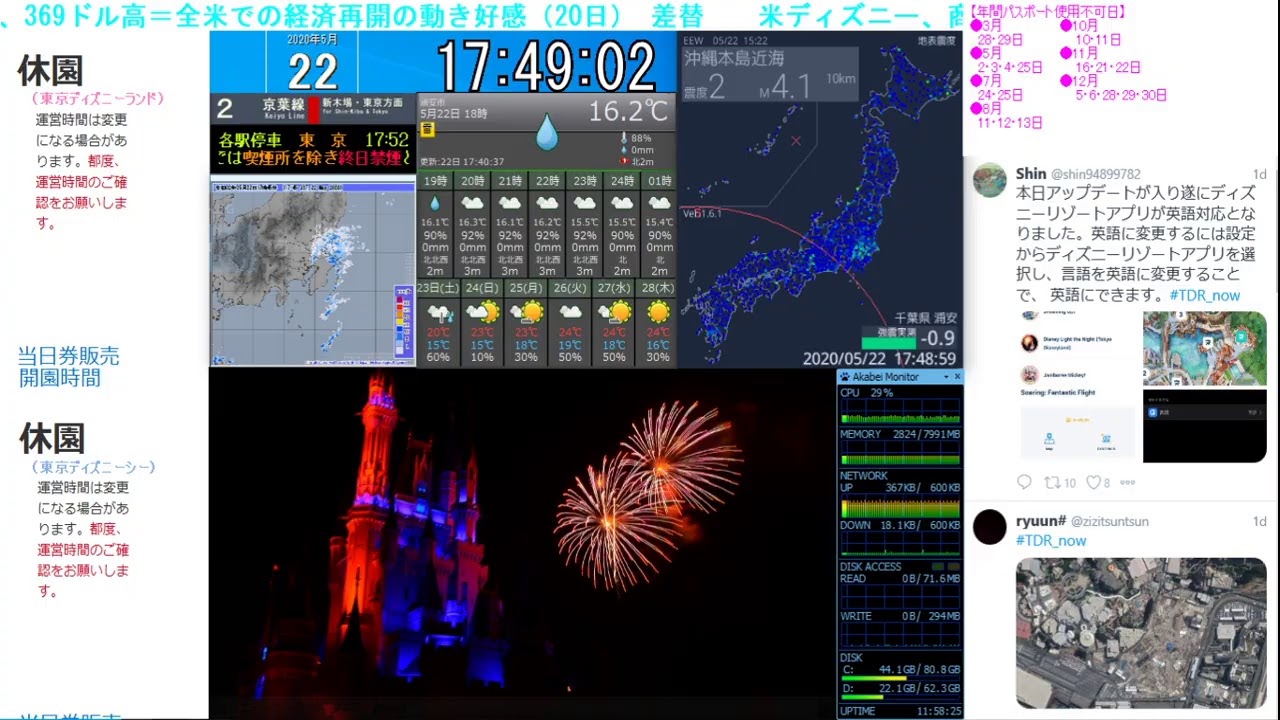Click the 当日券販売 開園時間 blue text
Viewport: 1280px width, 720px height.
(68, 366)
